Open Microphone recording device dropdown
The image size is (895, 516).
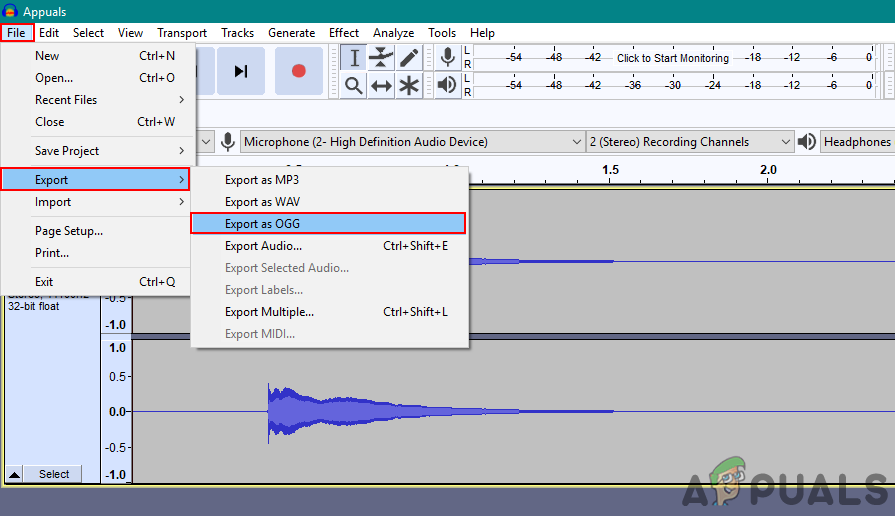click(413, 142)
